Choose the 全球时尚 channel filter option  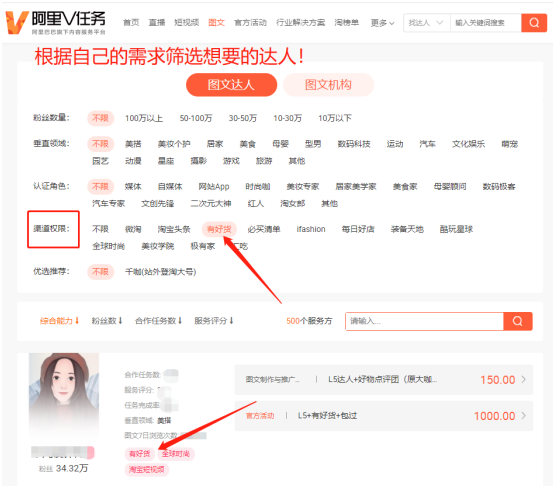[x=109, y=246]
